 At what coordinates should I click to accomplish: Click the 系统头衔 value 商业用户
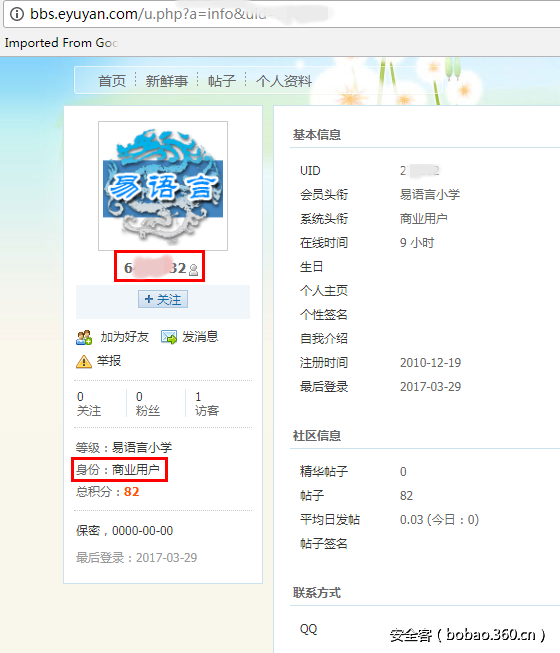click(424, 219)
